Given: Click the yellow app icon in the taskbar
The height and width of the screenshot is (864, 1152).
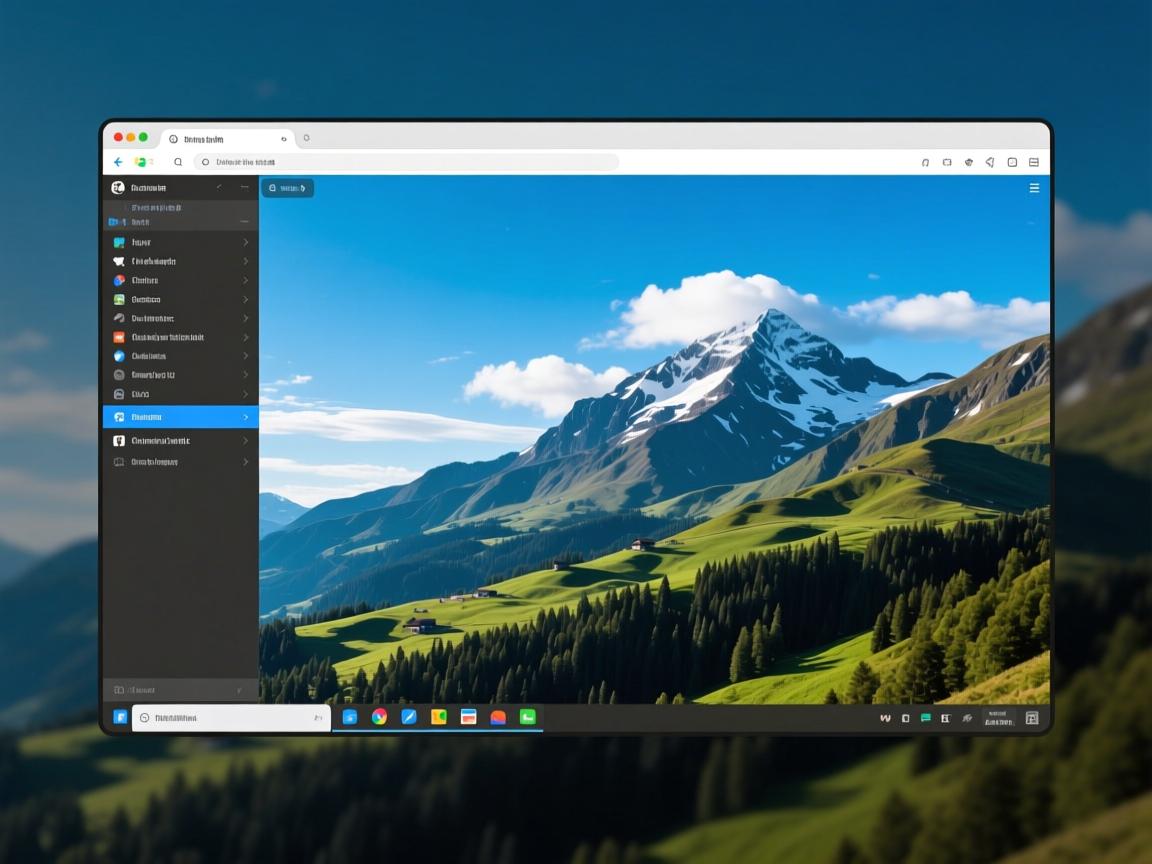Looking at the screenshot, I should click(x=438, y=717).
